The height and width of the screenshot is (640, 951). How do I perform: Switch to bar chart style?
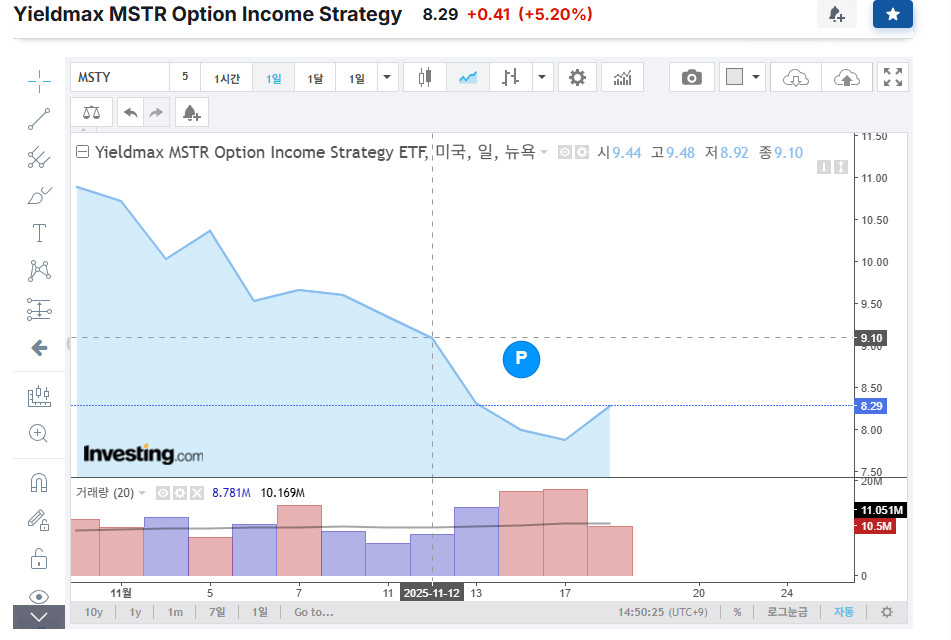coord(511,78)
